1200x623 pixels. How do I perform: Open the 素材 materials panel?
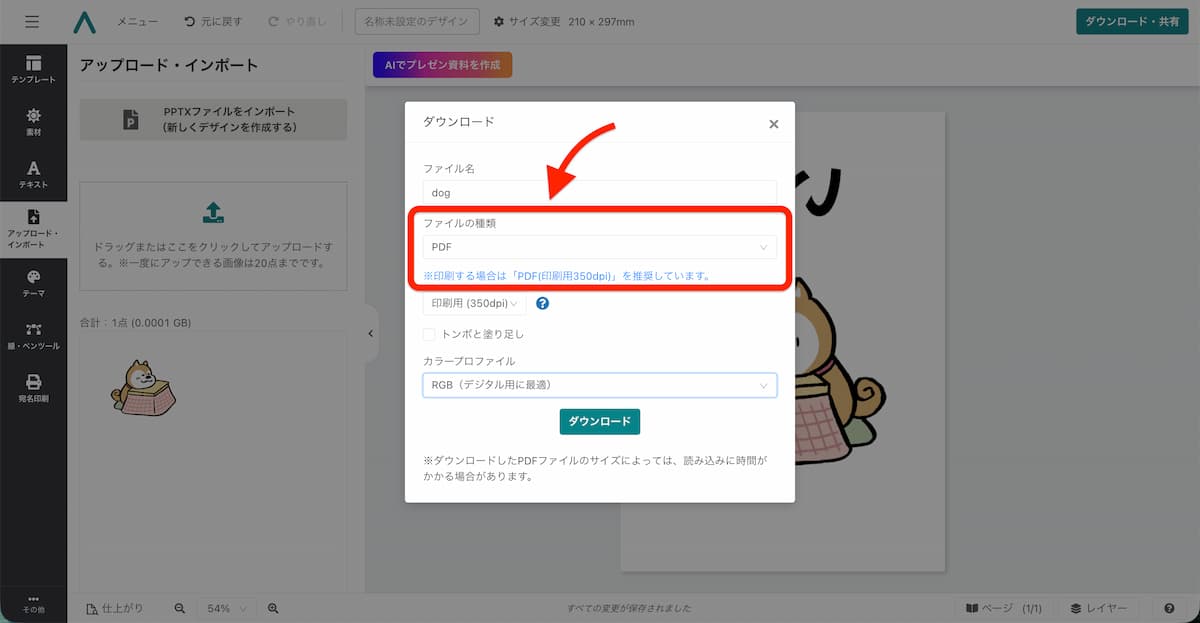(x=33, y=122)
